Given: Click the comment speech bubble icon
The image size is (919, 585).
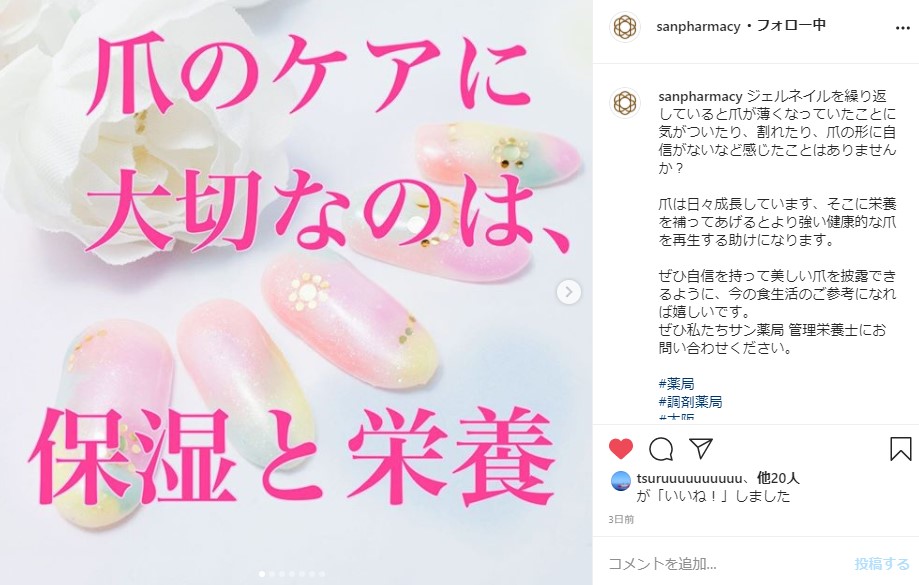Looking at the screenshot, I should pyautogui.click(x=661, y=449).
